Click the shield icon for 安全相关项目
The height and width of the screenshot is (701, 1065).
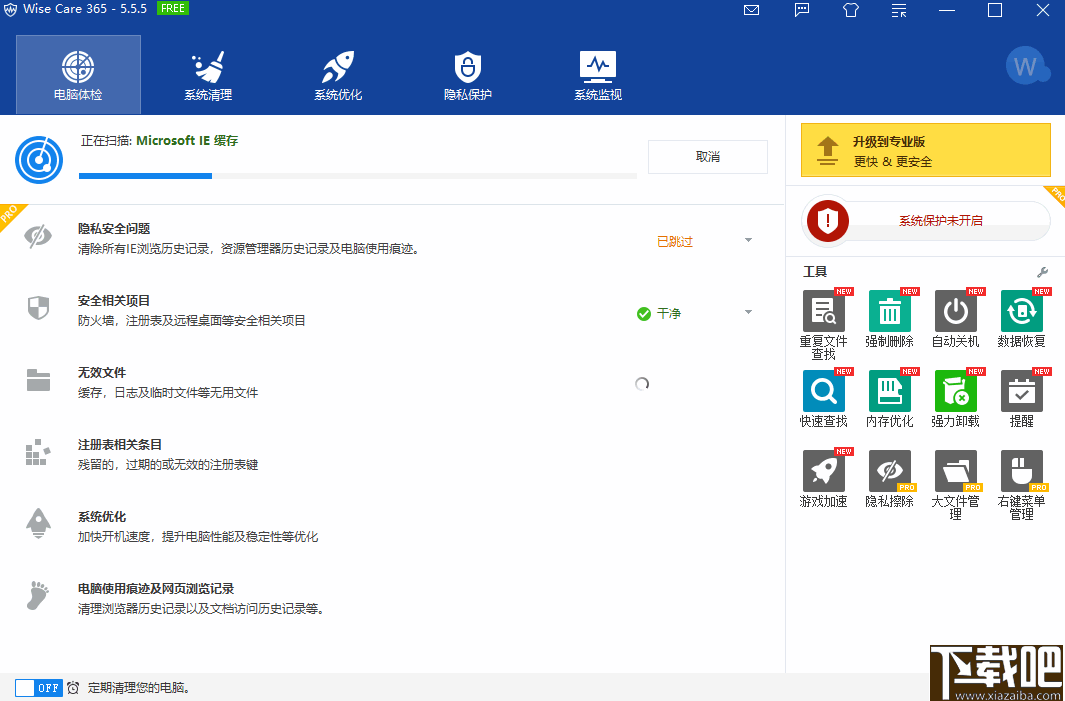38,308
